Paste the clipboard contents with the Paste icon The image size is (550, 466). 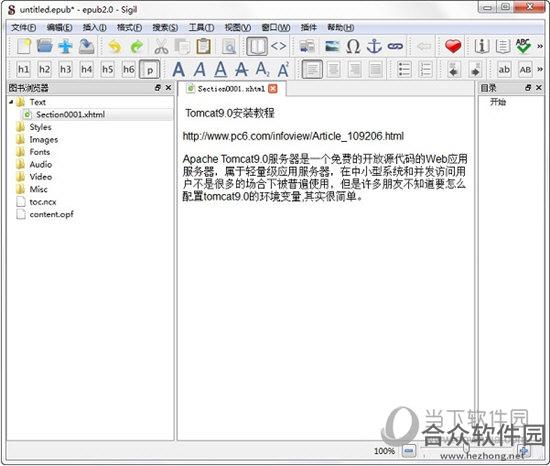pos(203,47)
